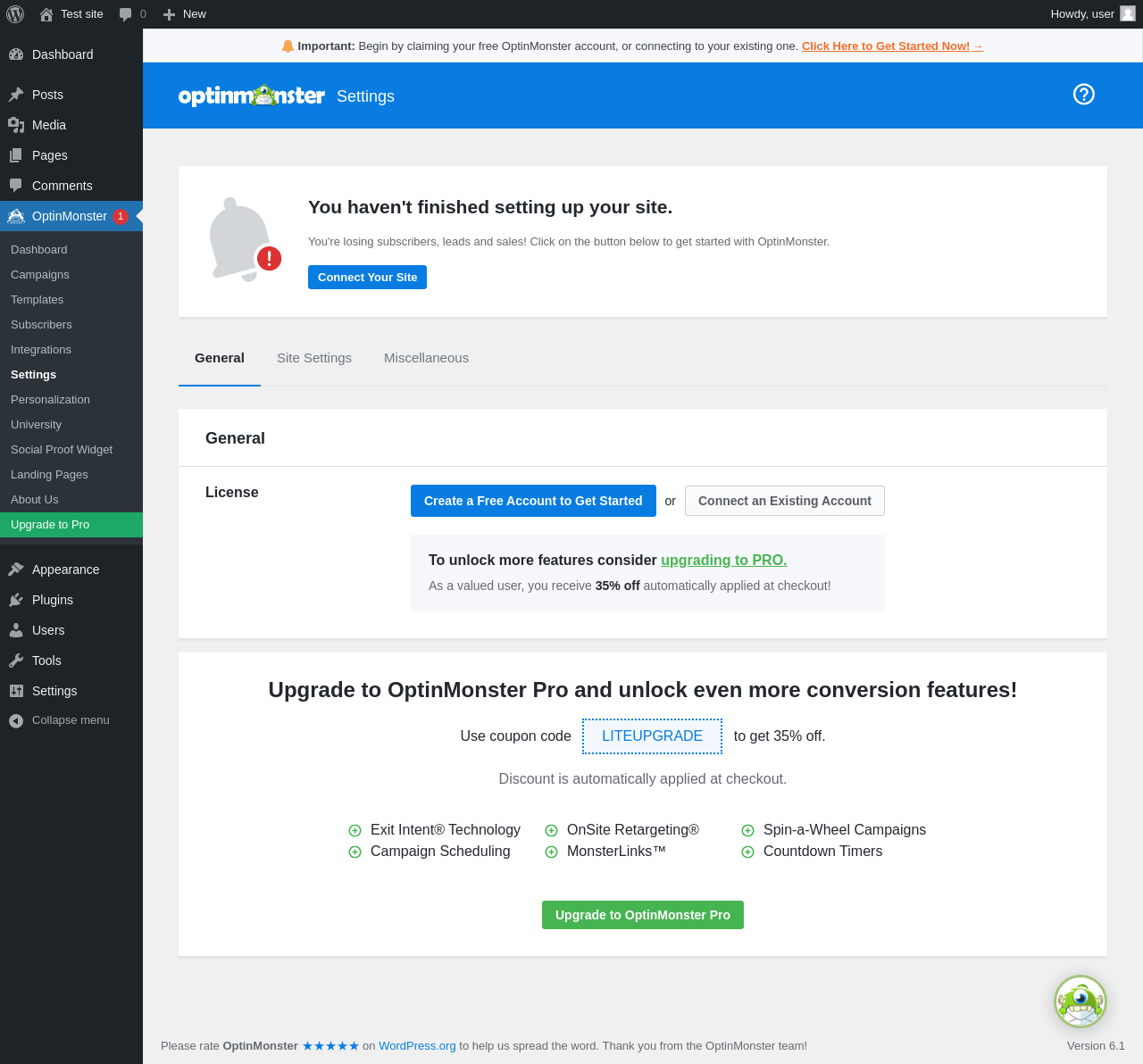
Task: Click Connect an Existing Account button
Action: [x=785, y=501]
